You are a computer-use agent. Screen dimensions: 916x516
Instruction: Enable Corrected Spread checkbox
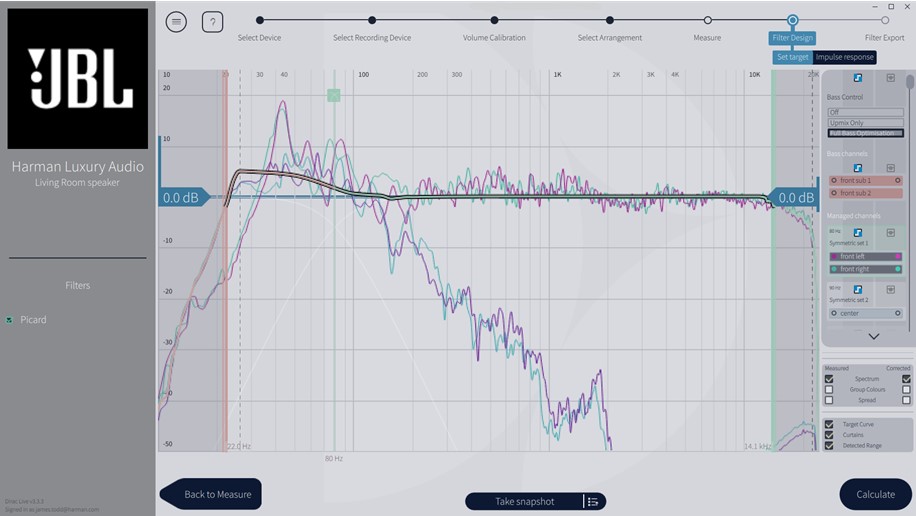[906, 400]
